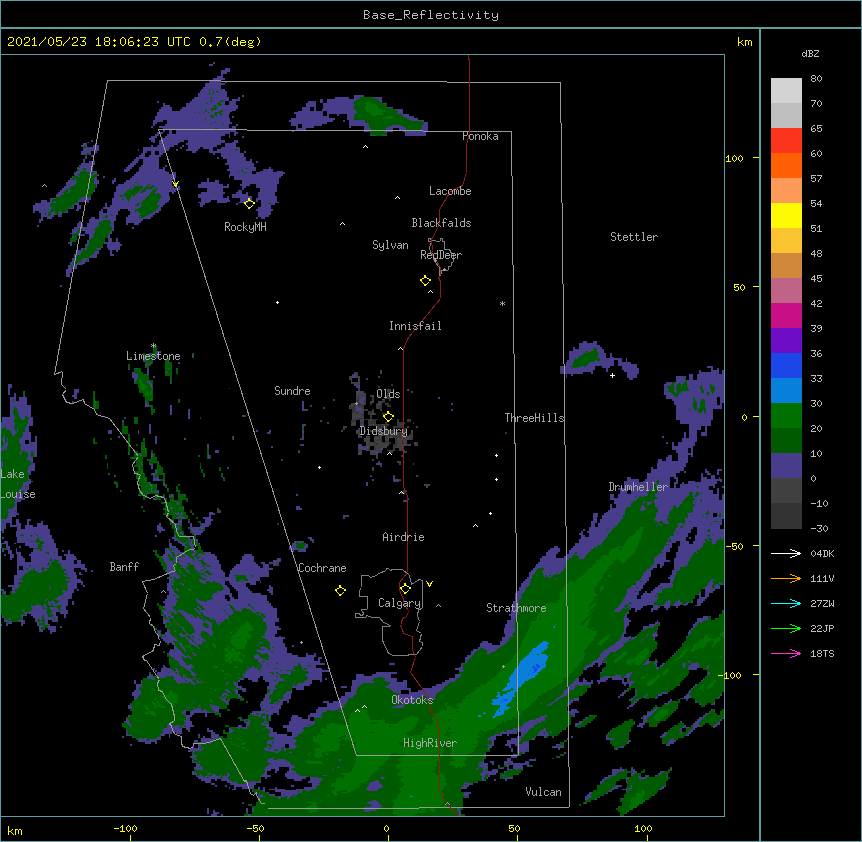This screenshot has width=862, height=842.
Task: Select the indigo 10 dBZ color swatch
Action: coord(786,466)
